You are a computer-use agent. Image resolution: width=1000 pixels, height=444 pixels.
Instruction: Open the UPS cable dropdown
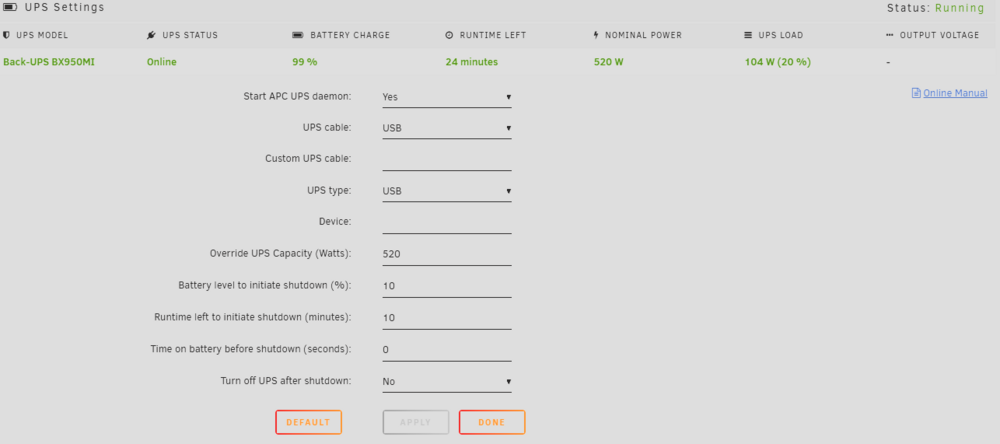tap(446, 128)
